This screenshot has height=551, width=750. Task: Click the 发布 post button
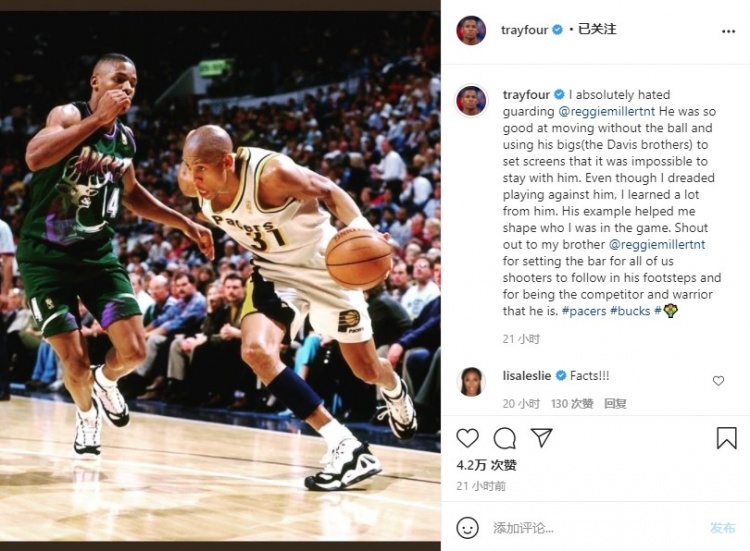pos(722,528)
